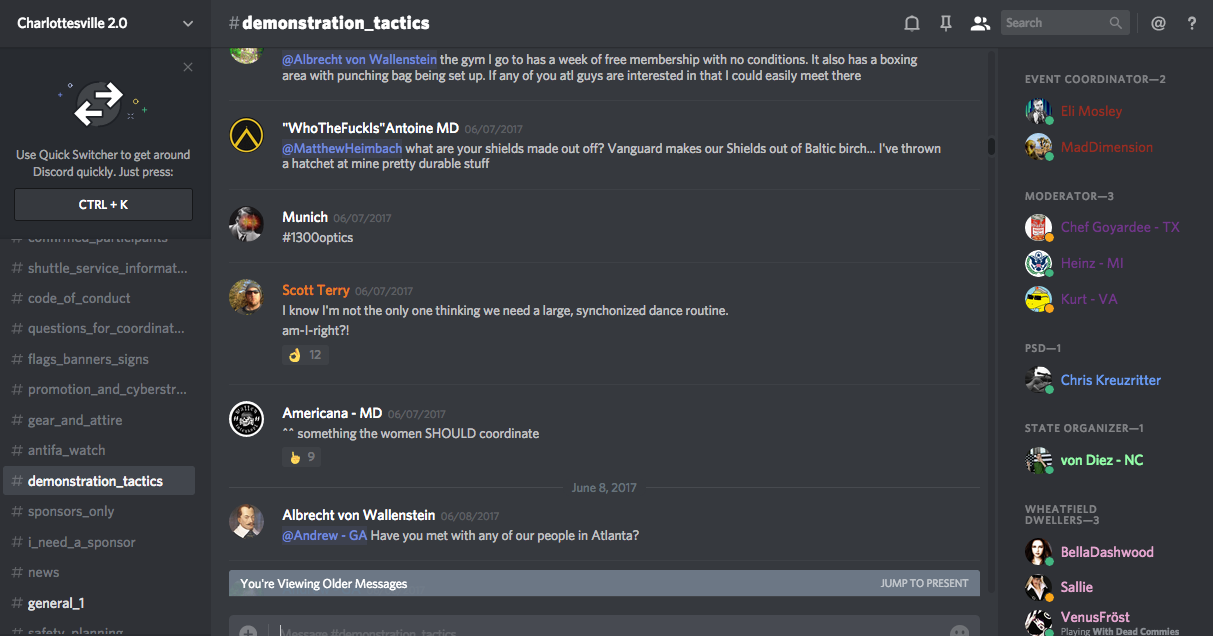Dismiss the Quick Switcher tip

click(x=188, y=67)
